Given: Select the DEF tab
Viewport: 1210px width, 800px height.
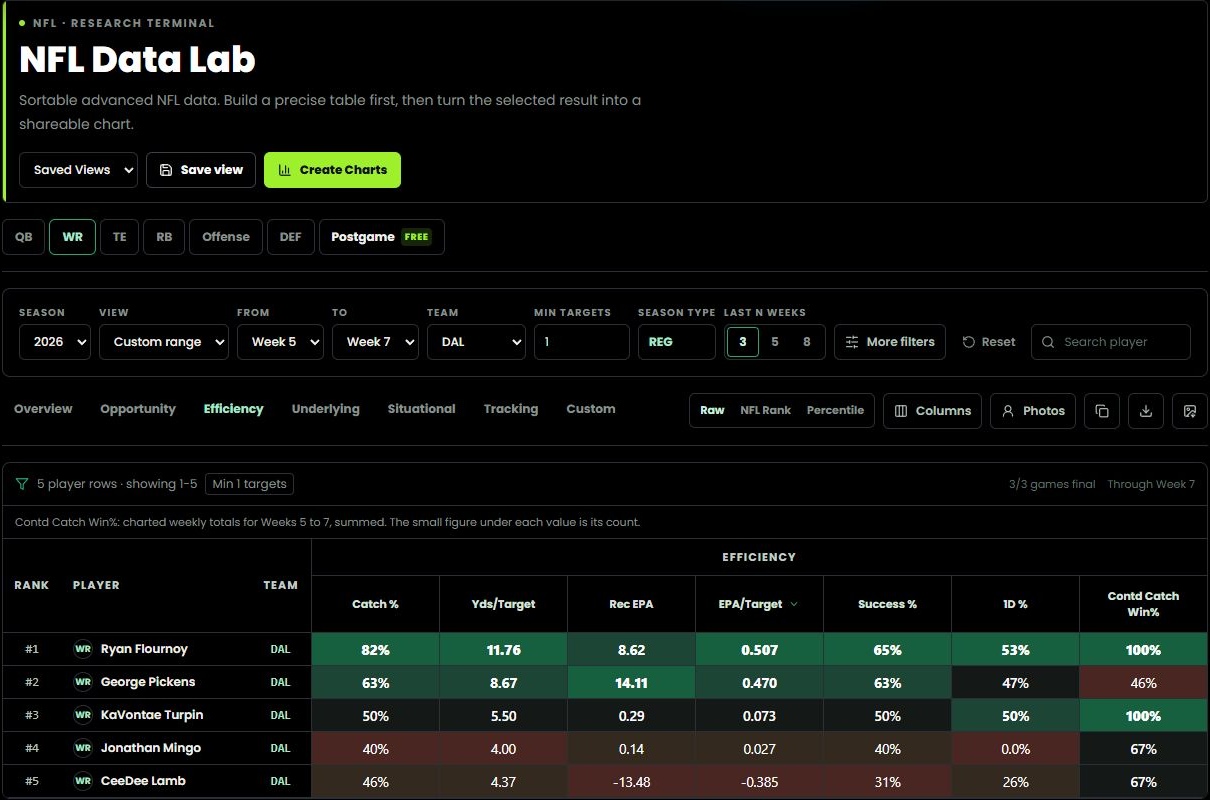Looking at the screenshot, I should coord(290,237).
